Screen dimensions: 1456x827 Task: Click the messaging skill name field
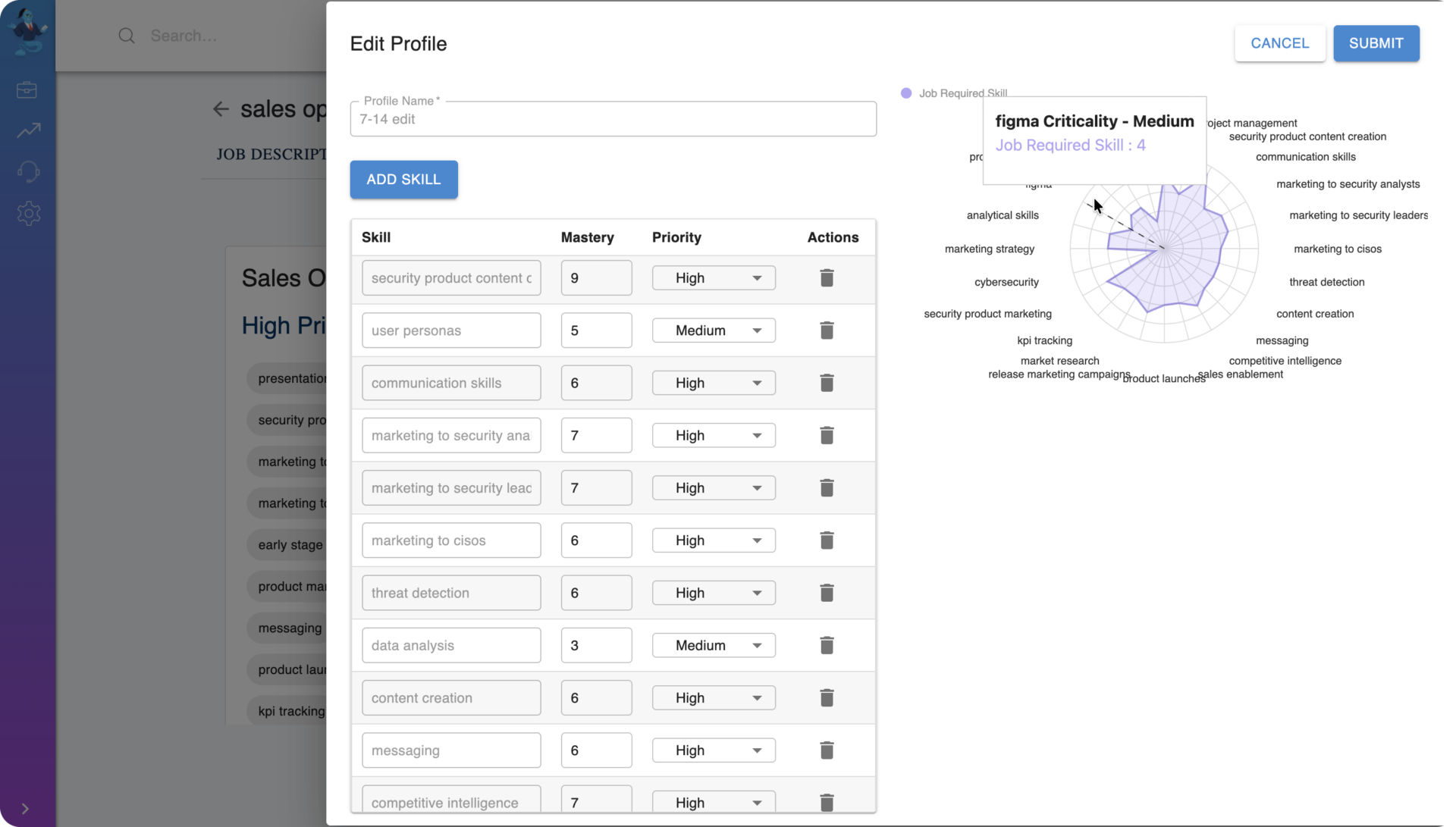[x=451, y=750]
